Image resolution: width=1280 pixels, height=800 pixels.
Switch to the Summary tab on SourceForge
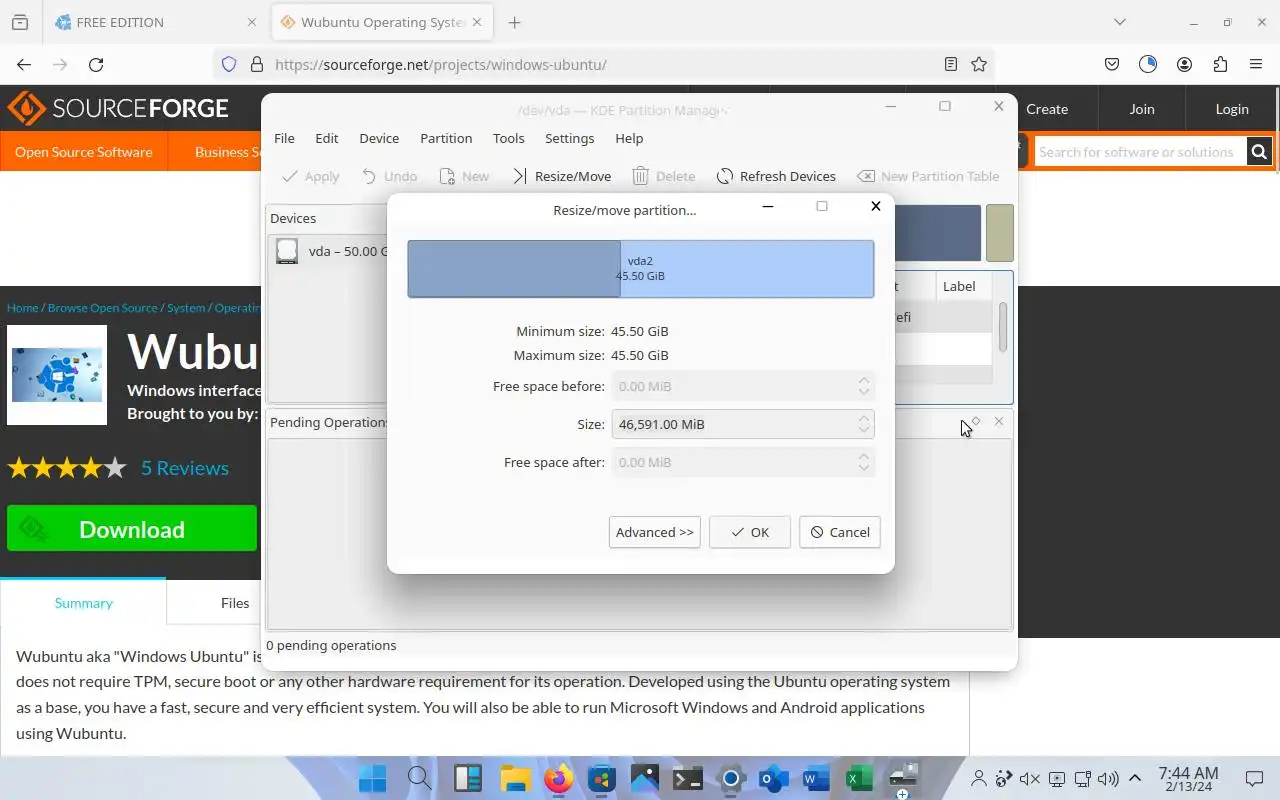[x=84, y=603]
